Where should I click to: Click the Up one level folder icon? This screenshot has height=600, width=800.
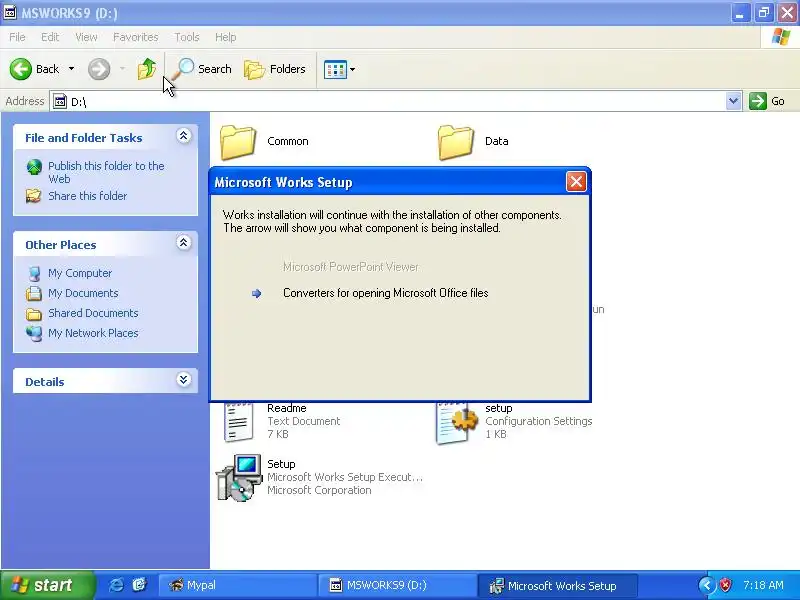click(147, 69)
